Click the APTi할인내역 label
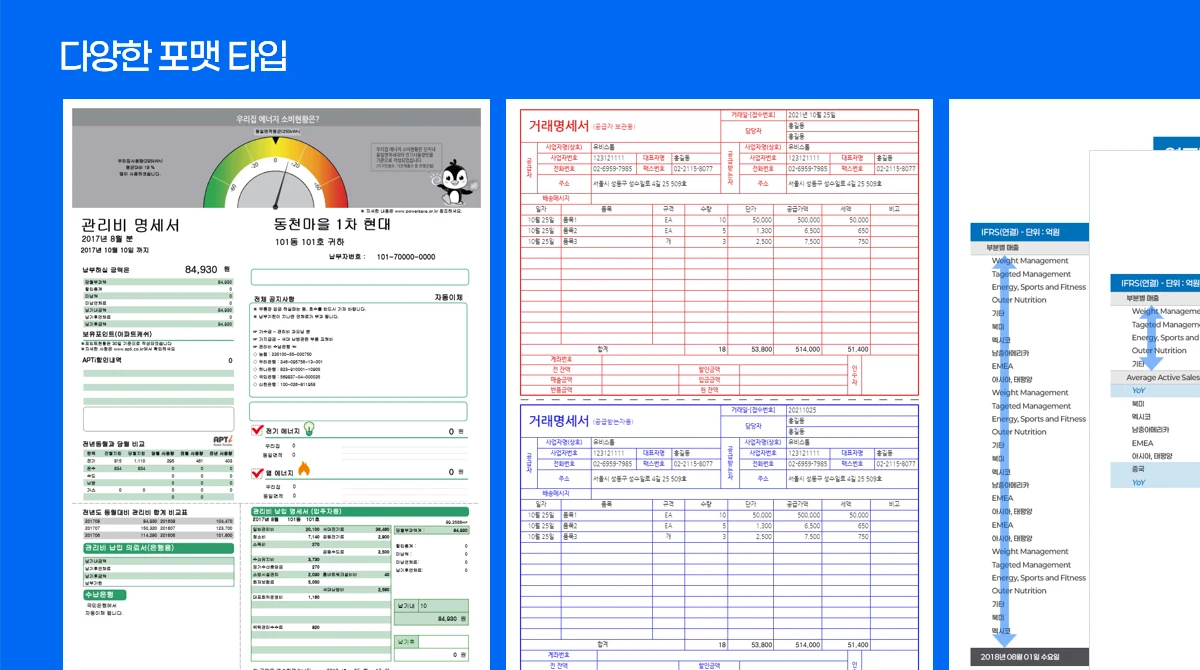This screenshot has width=1200, height=670. [101, 360]
